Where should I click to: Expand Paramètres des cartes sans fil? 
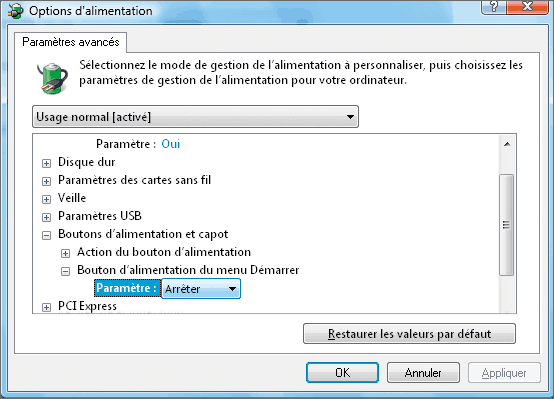[46, 181]
